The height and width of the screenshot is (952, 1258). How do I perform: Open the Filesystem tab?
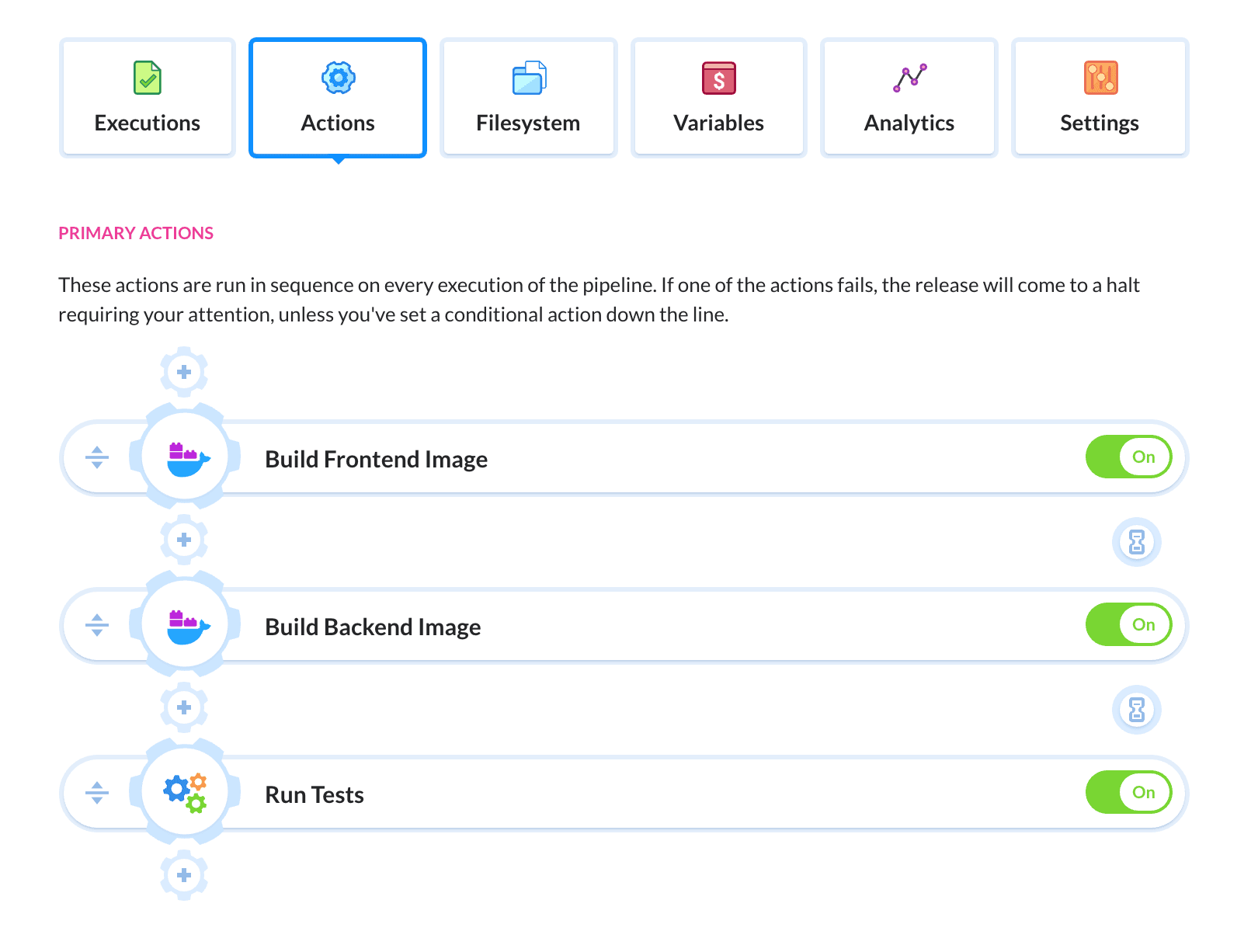click(528, 98)
